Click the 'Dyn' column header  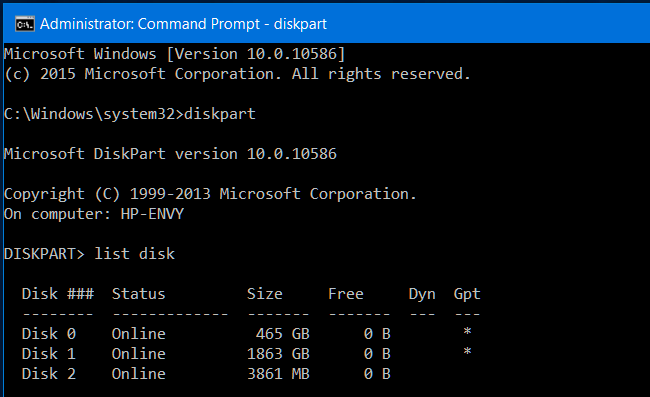click(x=422, y=294)
